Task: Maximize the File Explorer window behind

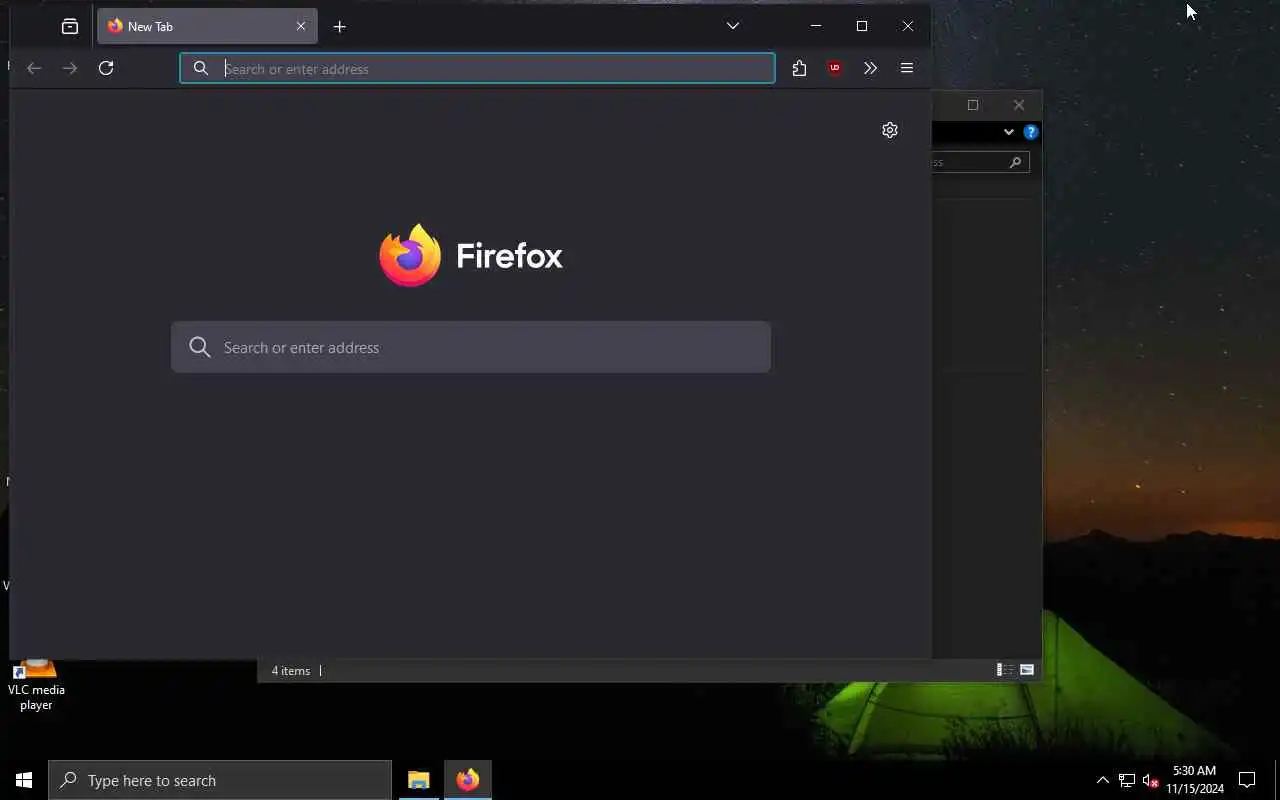Action: pyautogui.click(x=973, y=105)
